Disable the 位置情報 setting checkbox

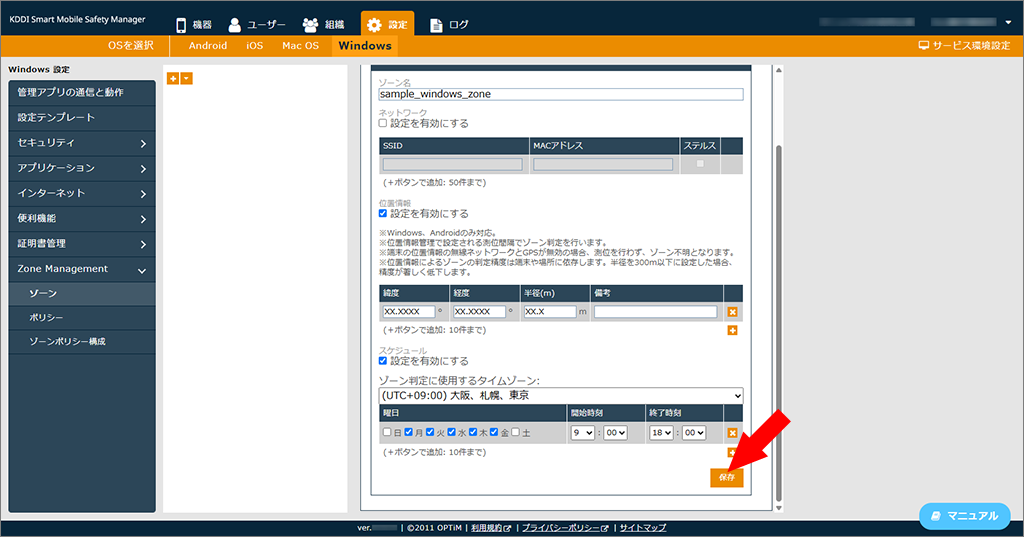pos(383,213)
